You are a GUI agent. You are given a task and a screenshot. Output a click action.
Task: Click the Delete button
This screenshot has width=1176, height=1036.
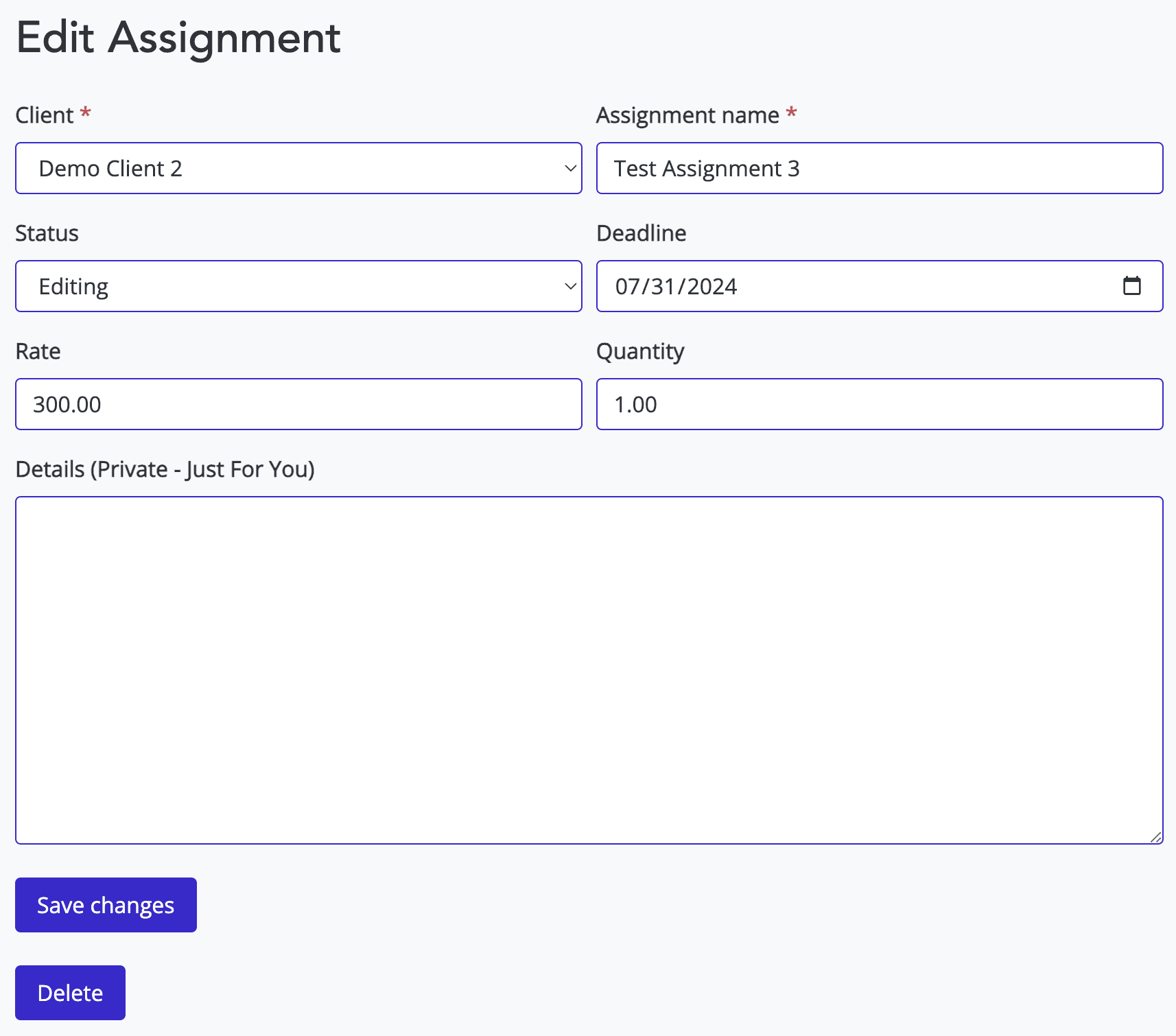pos(70,993)
